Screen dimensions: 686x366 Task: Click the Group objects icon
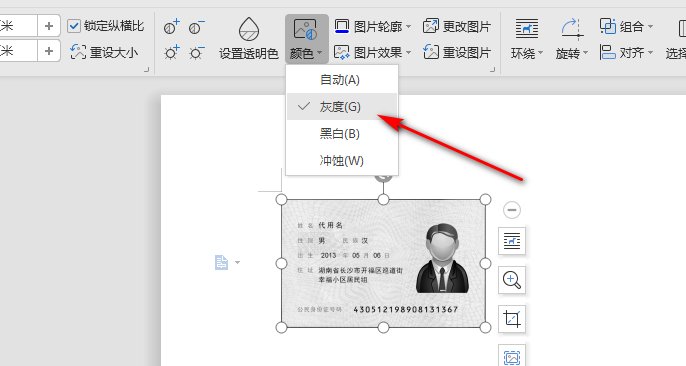click(x=608, y=26)
